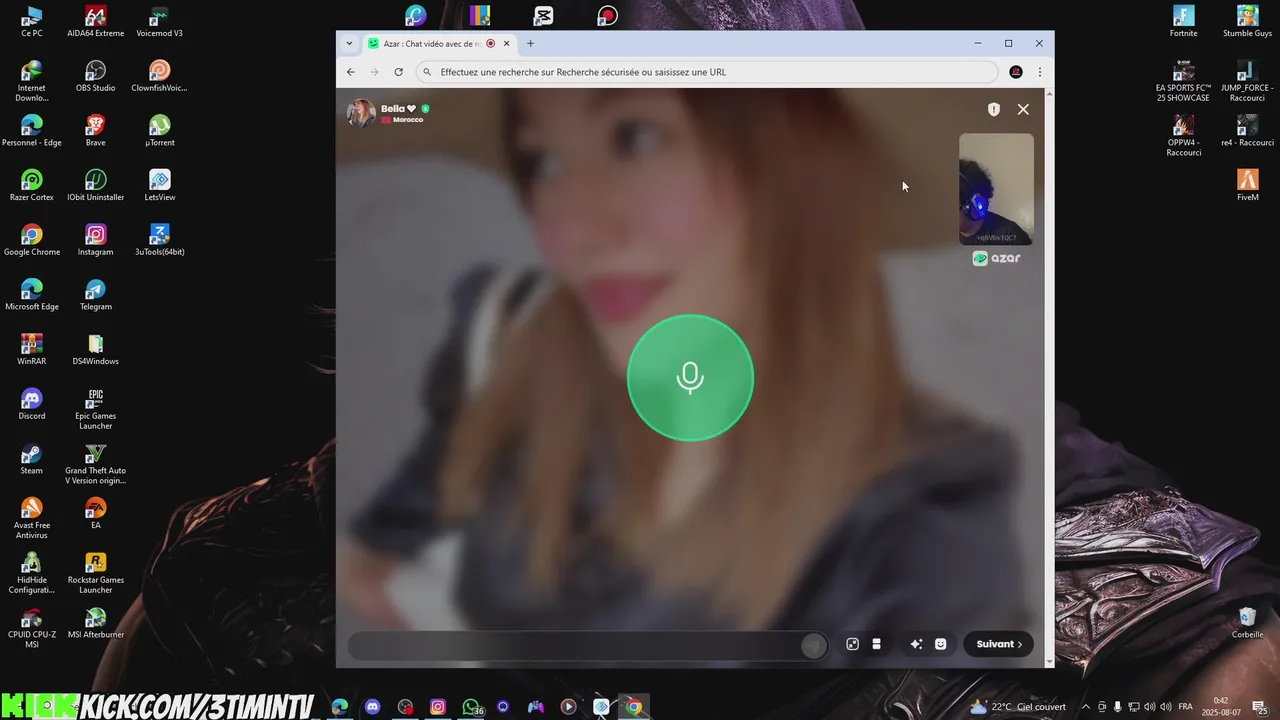Viewport: 1280px width, 720px height.
Task: Open the taskbar clock and date
Action: coord(1221,707)
